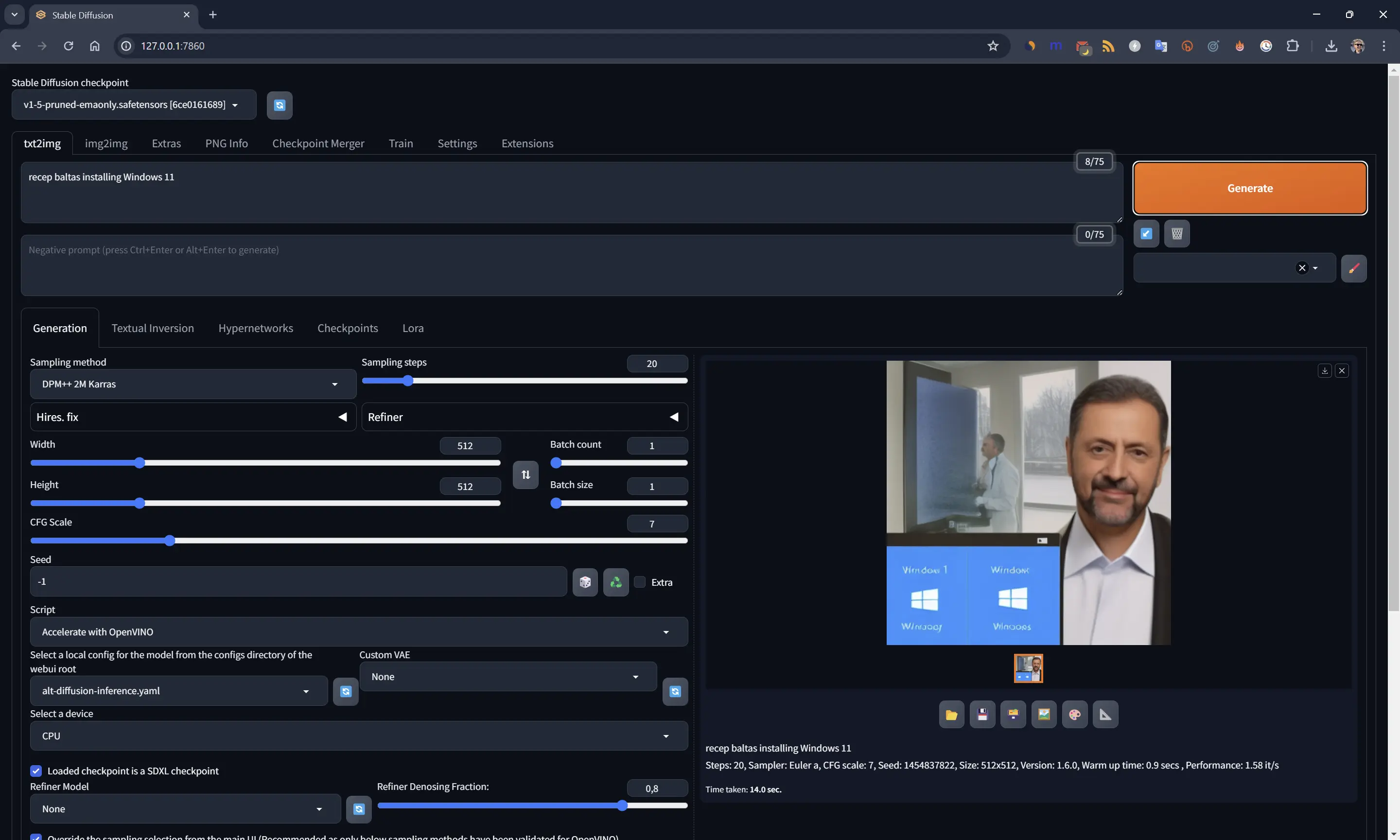Viewport: 1400px width, 840px height.
Task: Open a new browser tab
Action: pos(213,15)
